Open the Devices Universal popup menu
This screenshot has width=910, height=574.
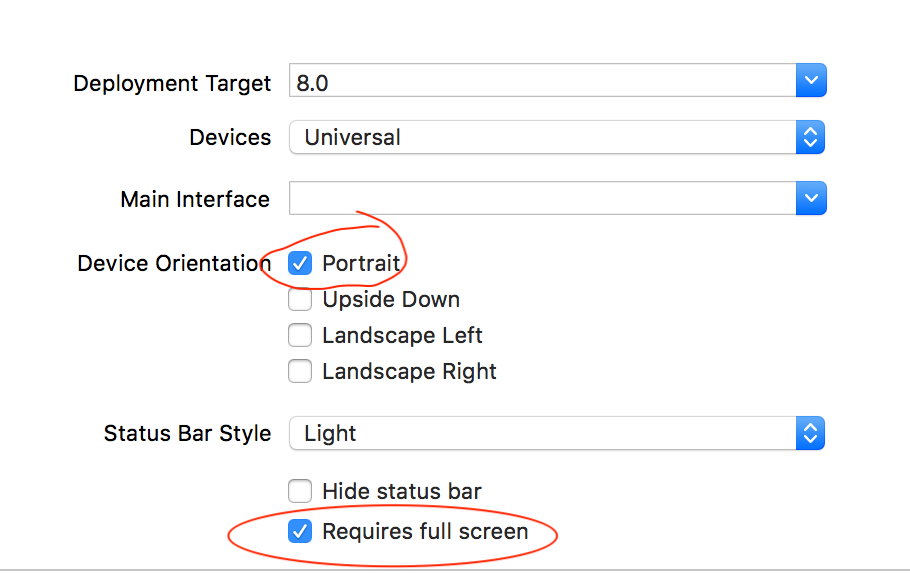coord(557,137)
